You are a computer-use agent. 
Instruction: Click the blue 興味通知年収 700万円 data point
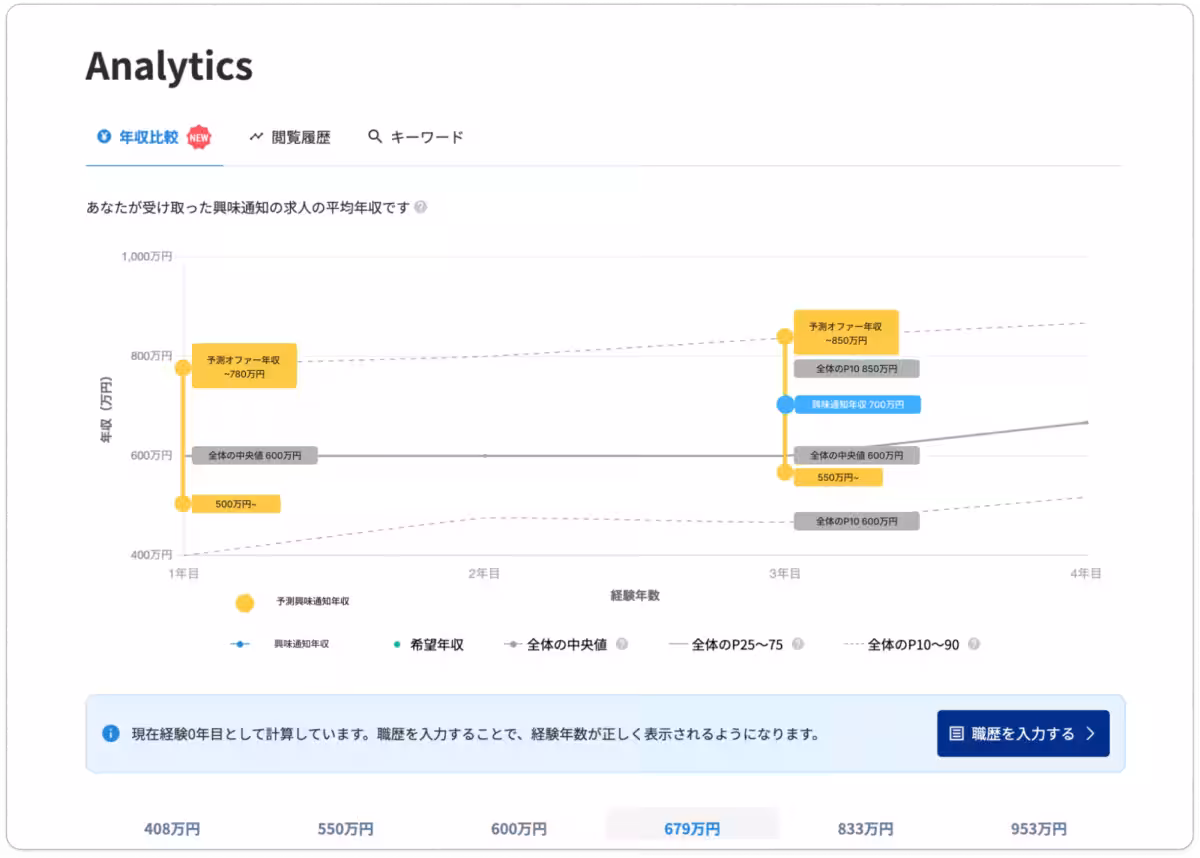tap(785, 405)
